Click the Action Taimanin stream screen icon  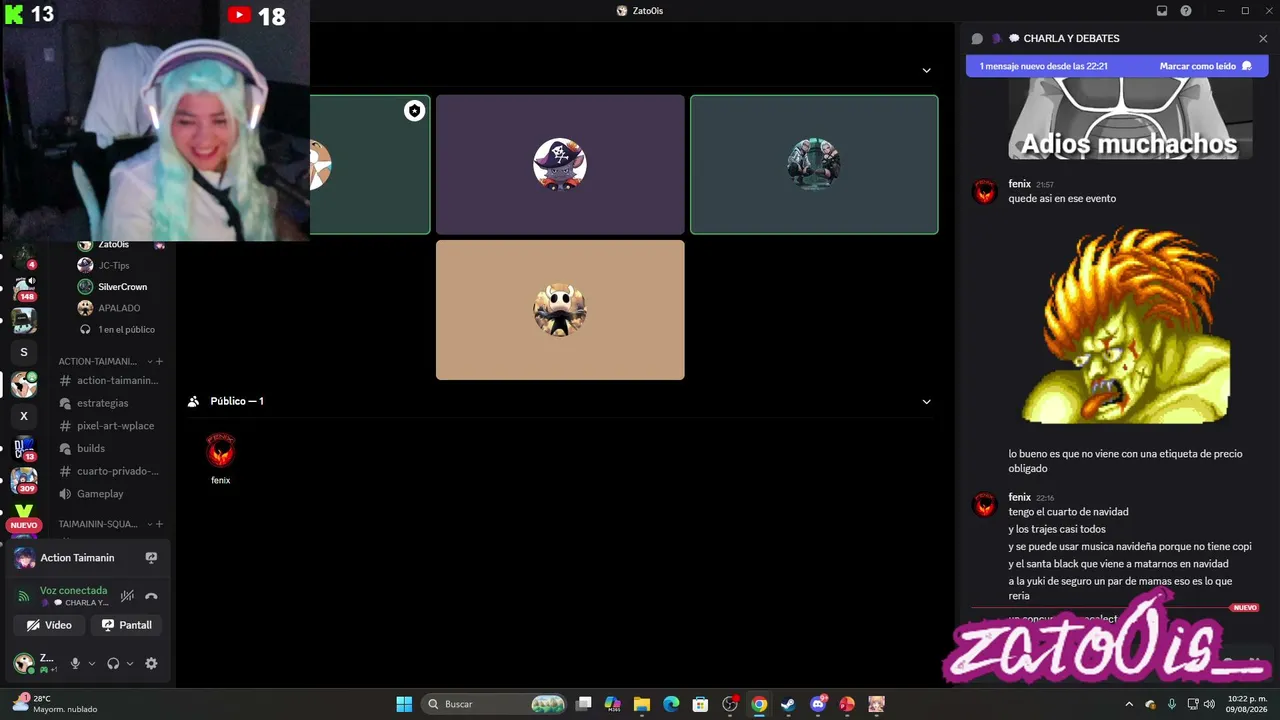(151, 558)
